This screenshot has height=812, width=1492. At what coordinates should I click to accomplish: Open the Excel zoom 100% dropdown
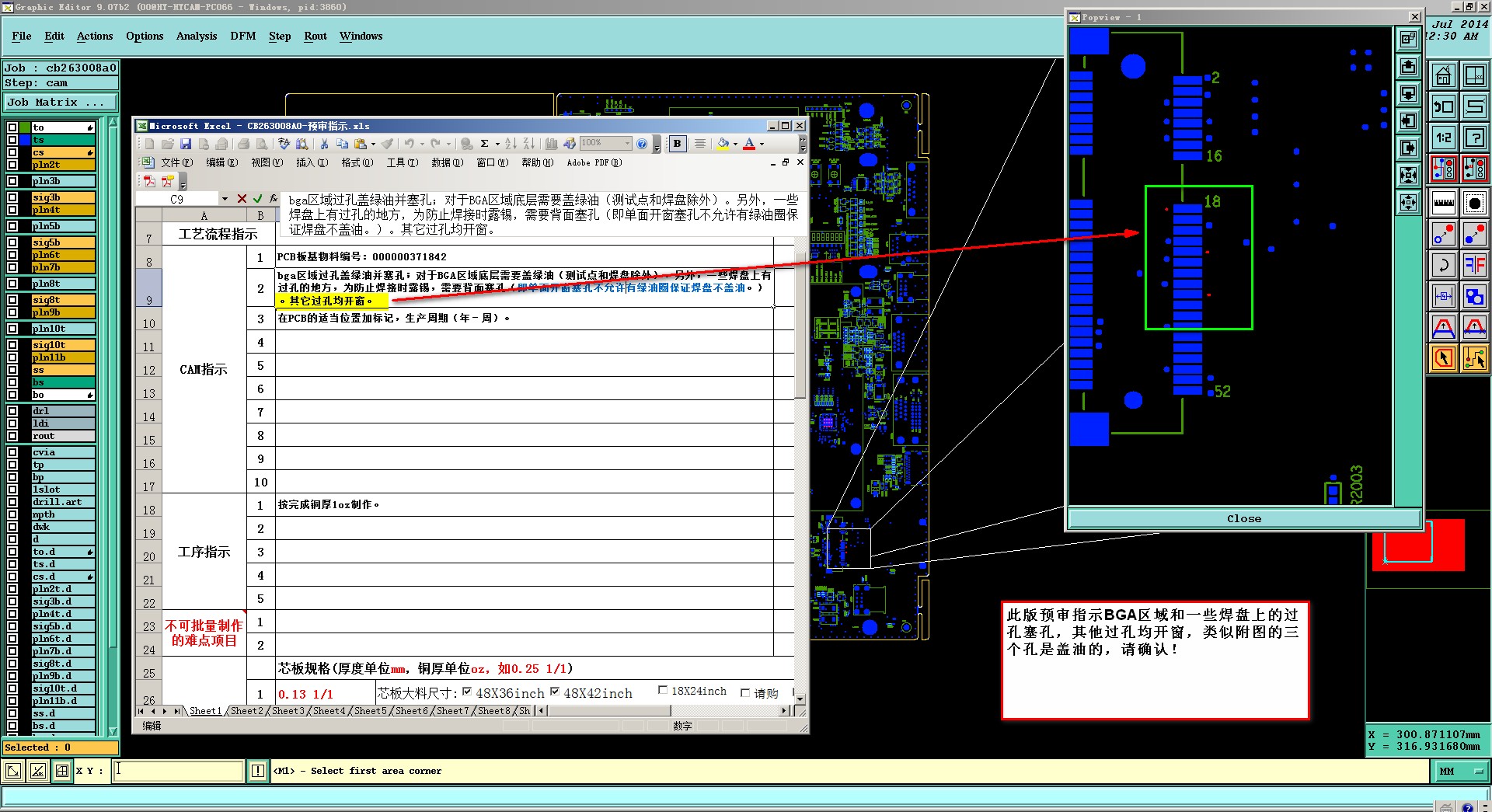coord(626,144)
